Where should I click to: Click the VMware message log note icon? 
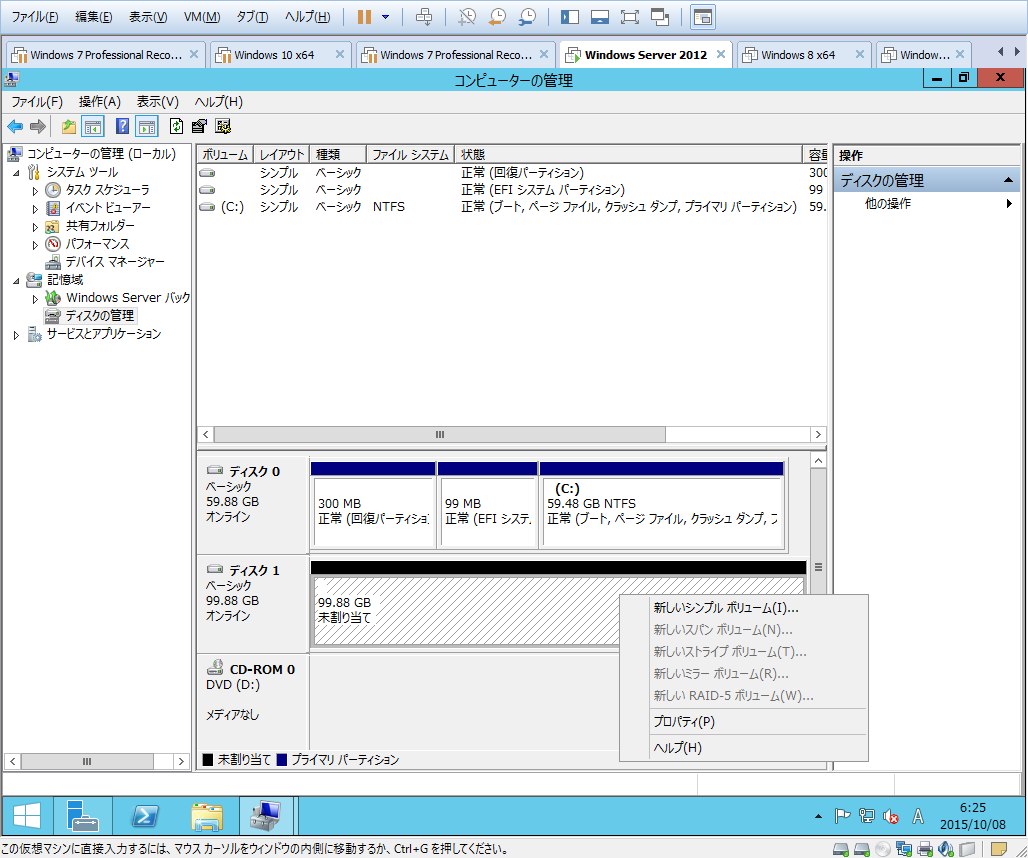998,849
